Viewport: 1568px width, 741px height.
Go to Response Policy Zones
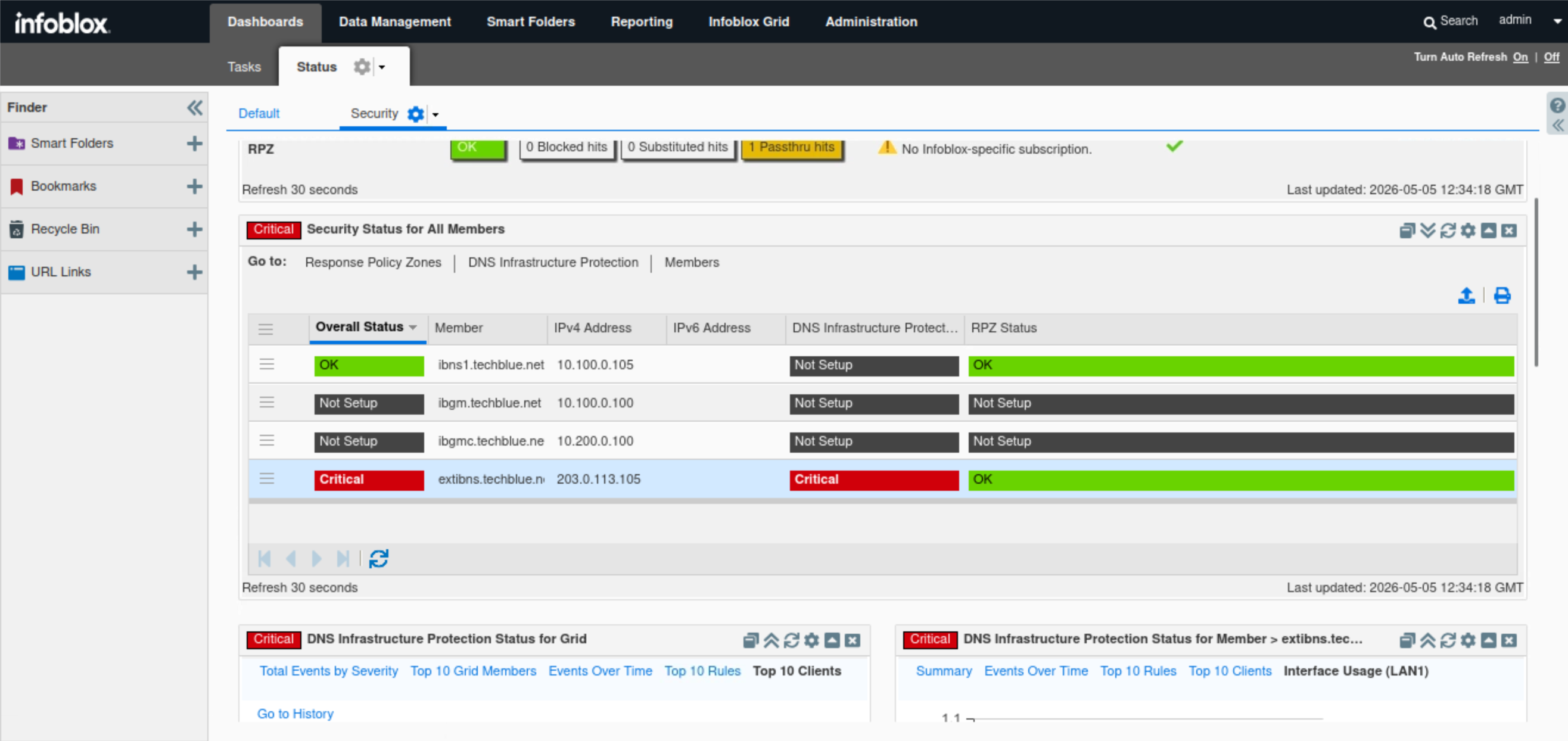[373, 262]
